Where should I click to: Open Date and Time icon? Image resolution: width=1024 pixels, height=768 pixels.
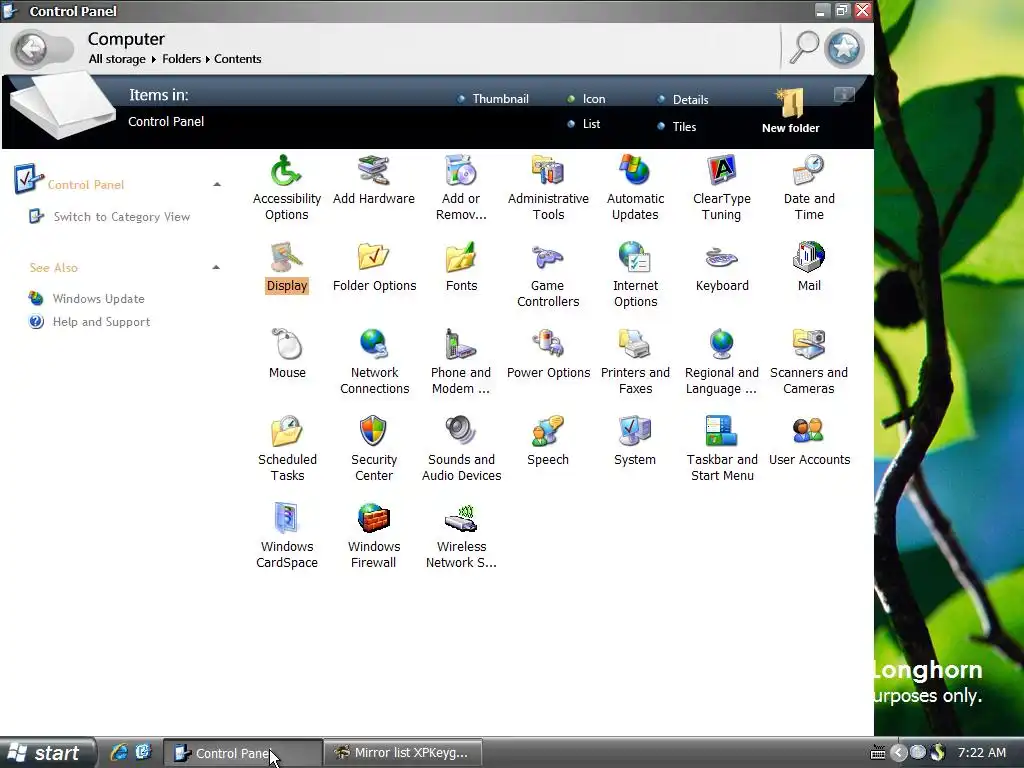point(808,171)
